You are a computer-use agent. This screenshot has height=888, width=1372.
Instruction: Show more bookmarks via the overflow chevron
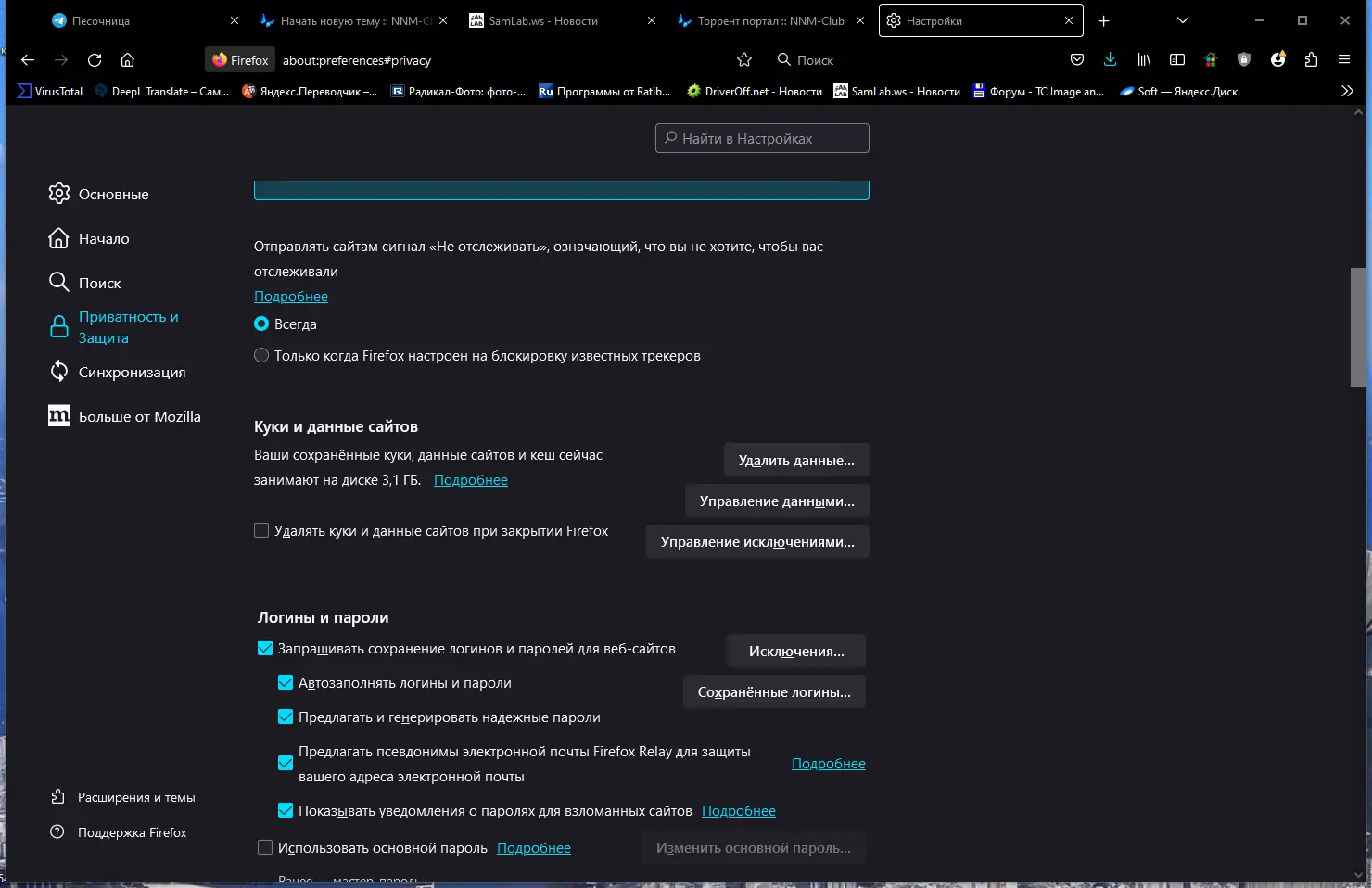point(1347,91)
